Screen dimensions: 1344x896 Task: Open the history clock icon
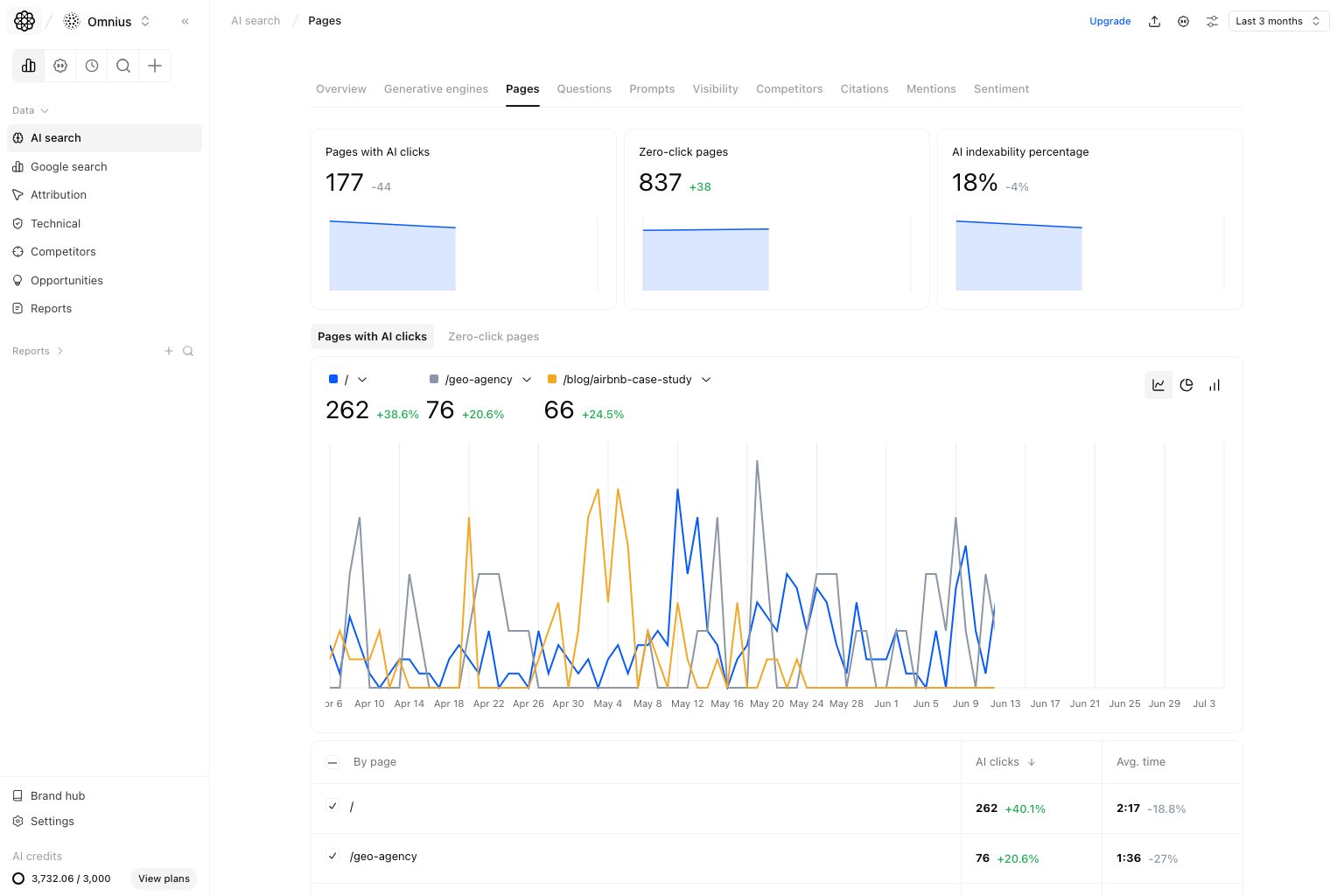[92, 66]
